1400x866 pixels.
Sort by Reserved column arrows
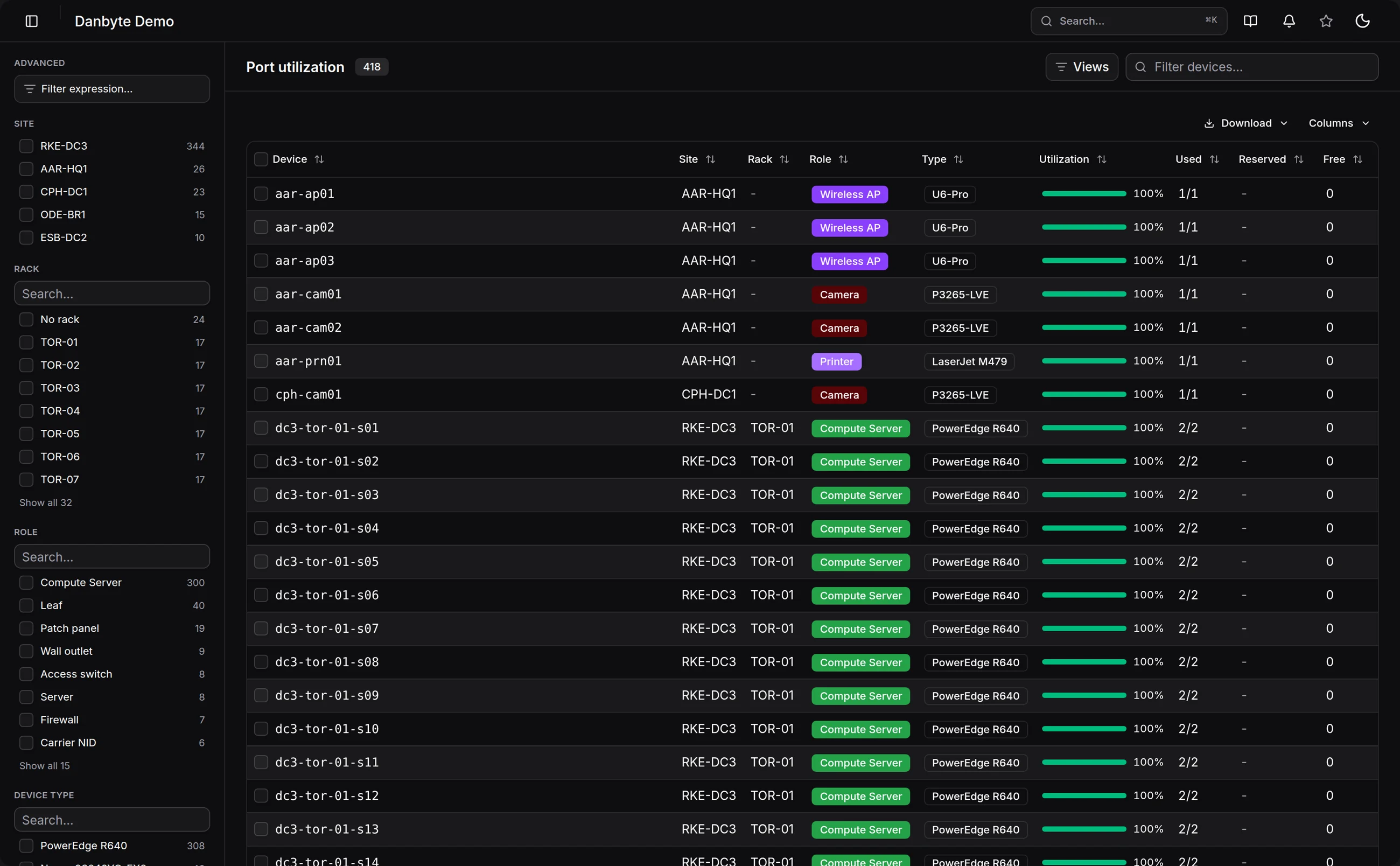click(x=1298, y=159)
